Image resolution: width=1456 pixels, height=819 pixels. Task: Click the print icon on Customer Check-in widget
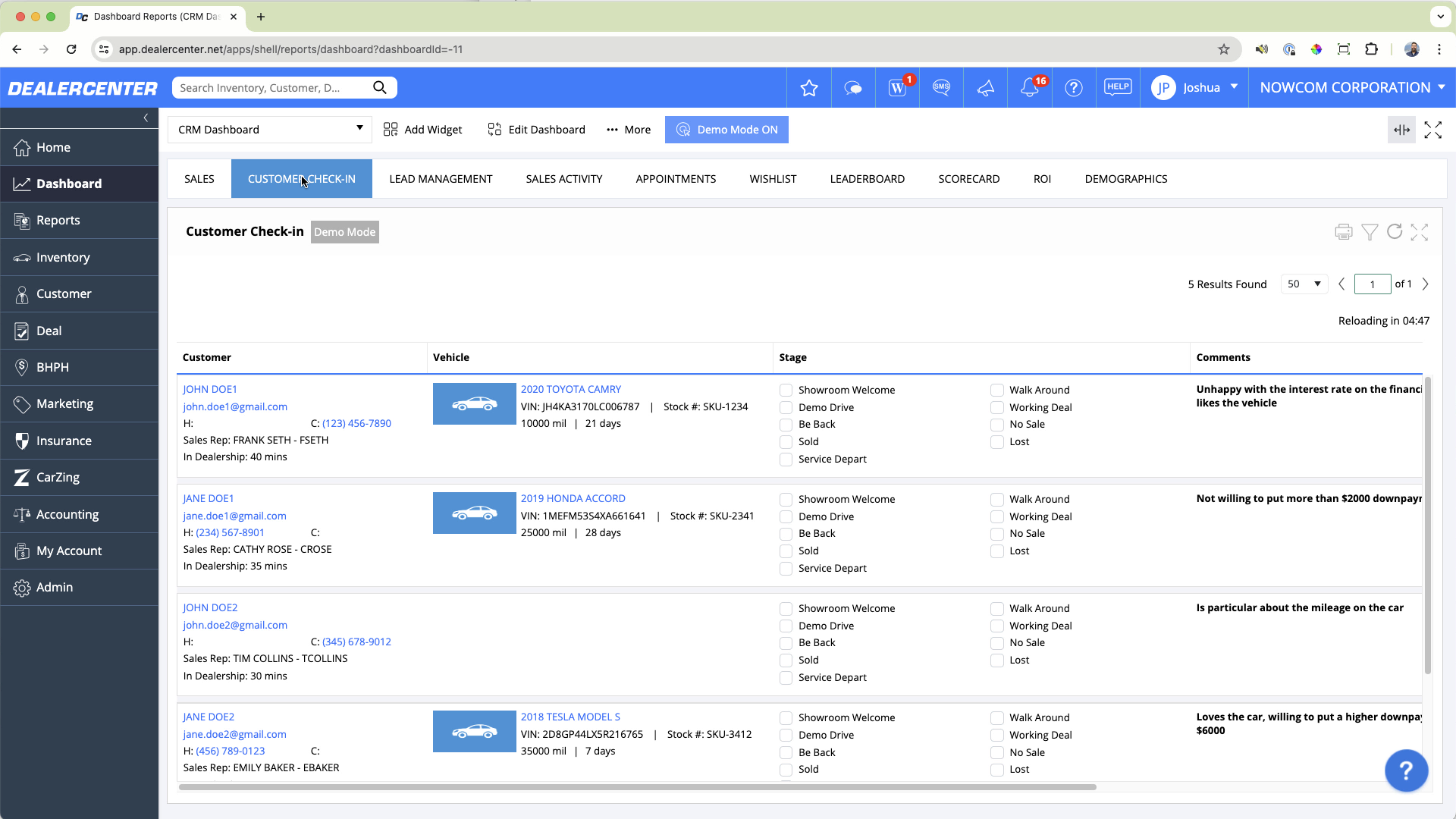(x=1343, y=232)
